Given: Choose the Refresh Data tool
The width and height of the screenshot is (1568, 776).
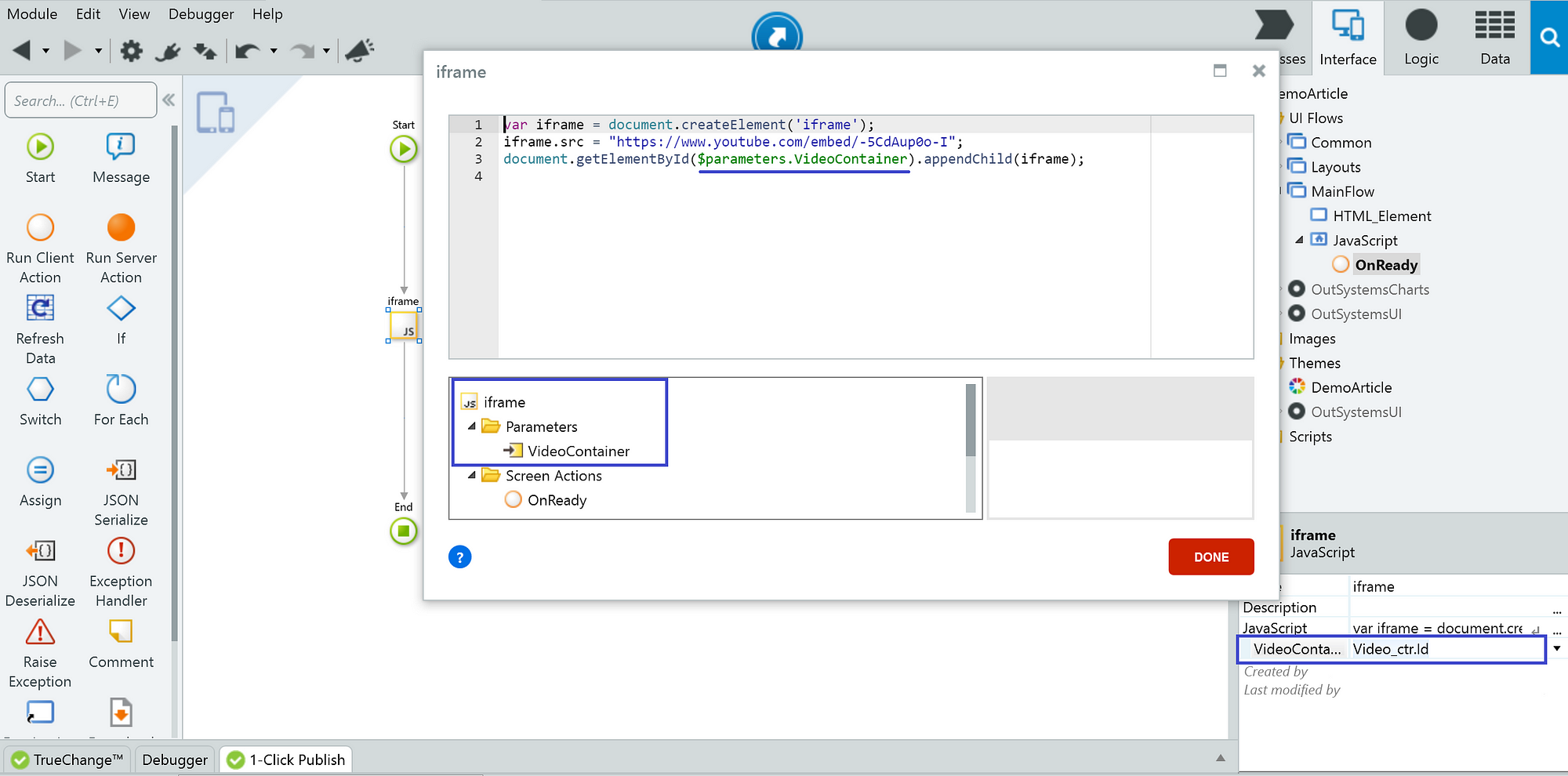Looking at the screenshot, I should coord(41,329).
